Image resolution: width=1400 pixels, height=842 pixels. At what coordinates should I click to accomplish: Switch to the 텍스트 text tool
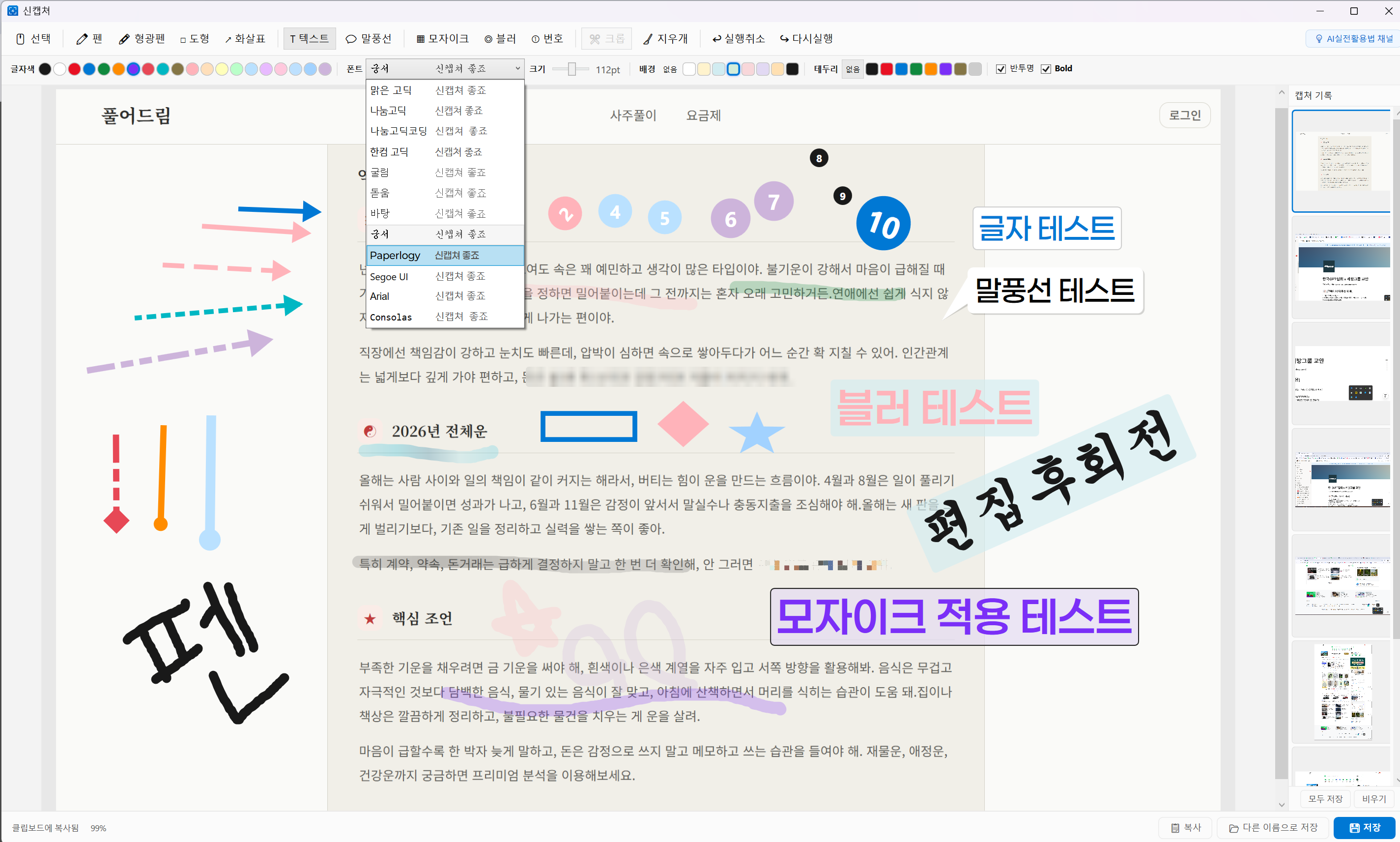pyautogui.click(x=309, y=38)
